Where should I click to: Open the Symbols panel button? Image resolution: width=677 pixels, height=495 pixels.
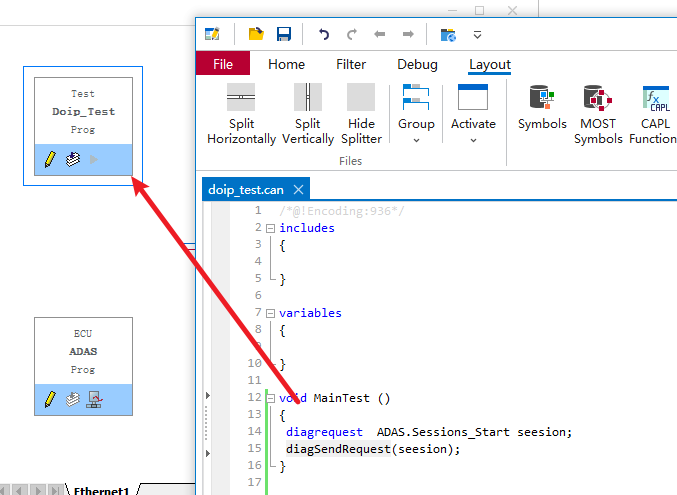click(542, 108)
